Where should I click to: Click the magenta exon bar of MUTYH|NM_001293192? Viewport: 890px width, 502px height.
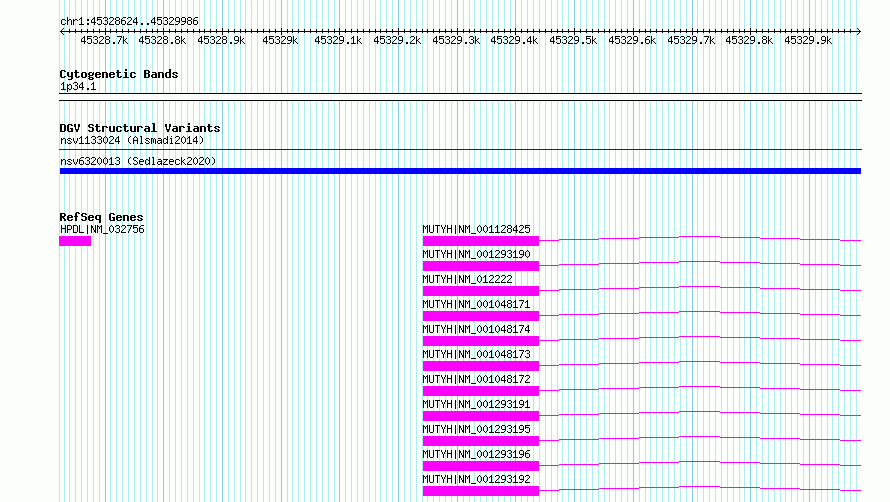[x=481, y=491]
